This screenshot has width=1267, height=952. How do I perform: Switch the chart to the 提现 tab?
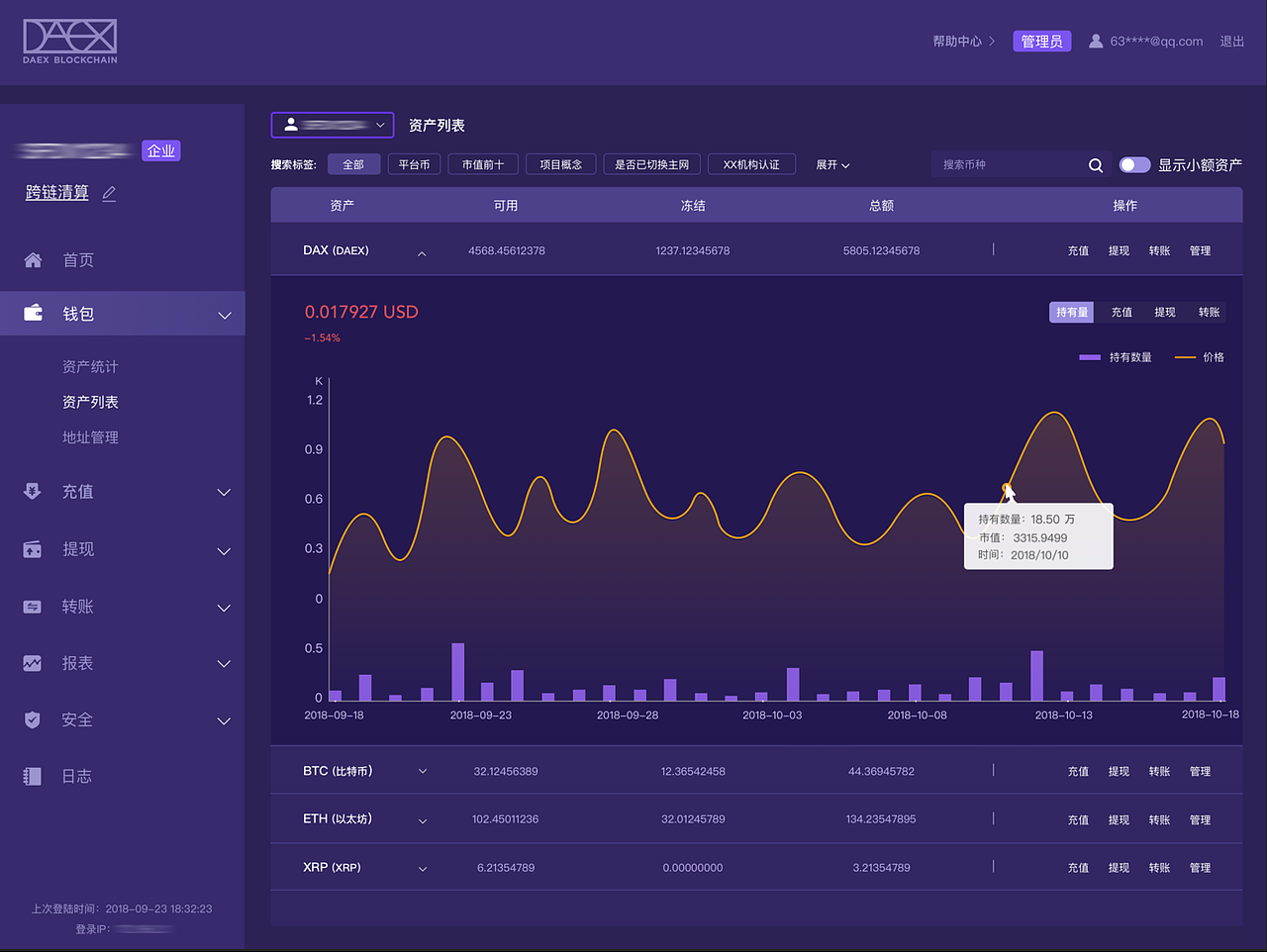tap(1165, 313)
